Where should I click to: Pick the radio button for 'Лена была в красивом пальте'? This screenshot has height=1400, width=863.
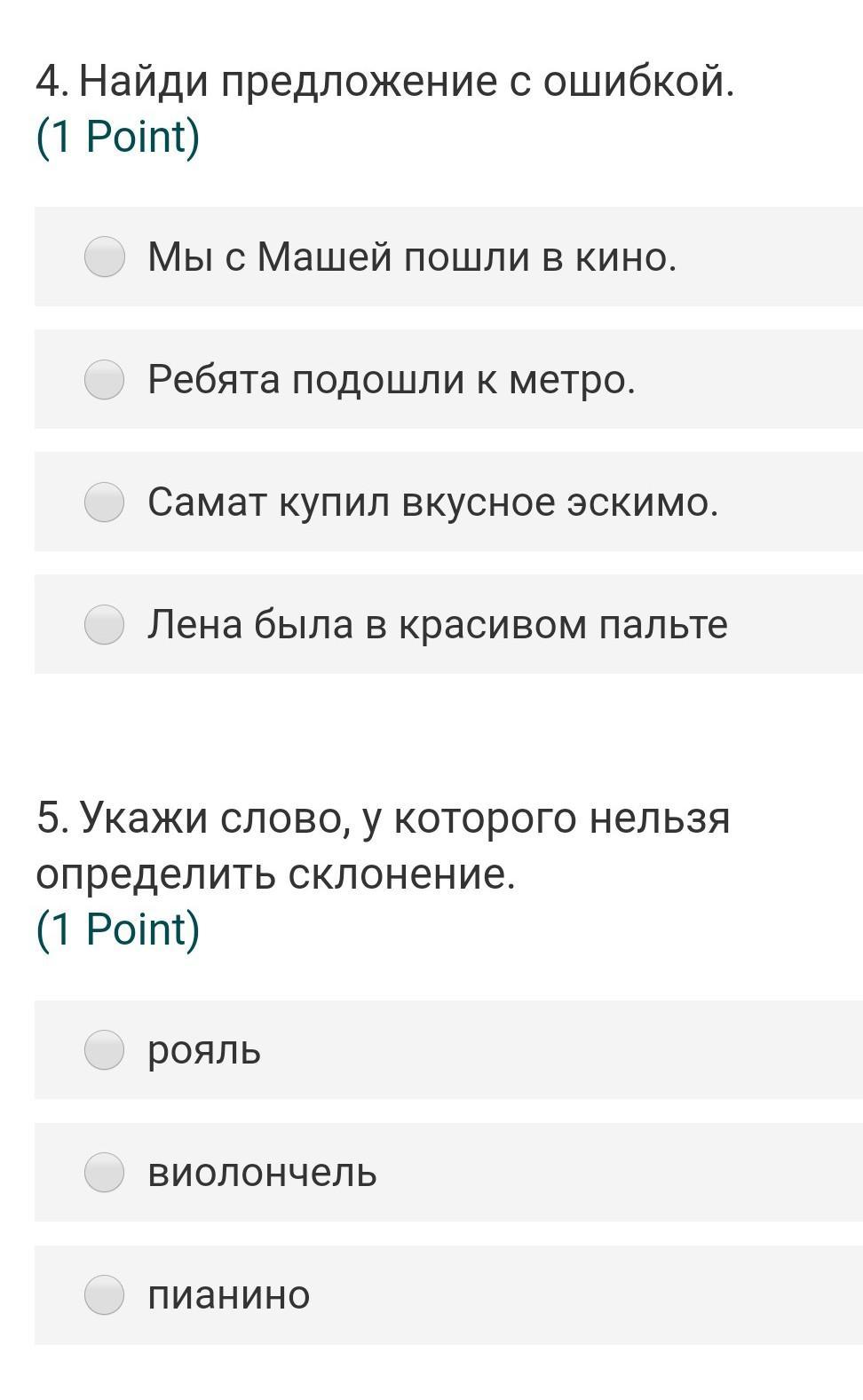coord(104,625)
